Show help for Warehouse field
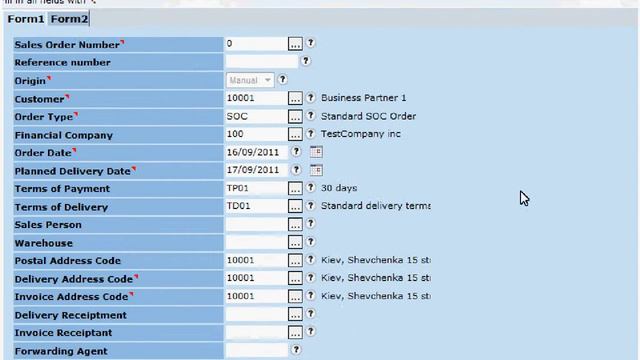Image resolution: width=640 pixels, height=360 pixels. (x=311, y=242)
